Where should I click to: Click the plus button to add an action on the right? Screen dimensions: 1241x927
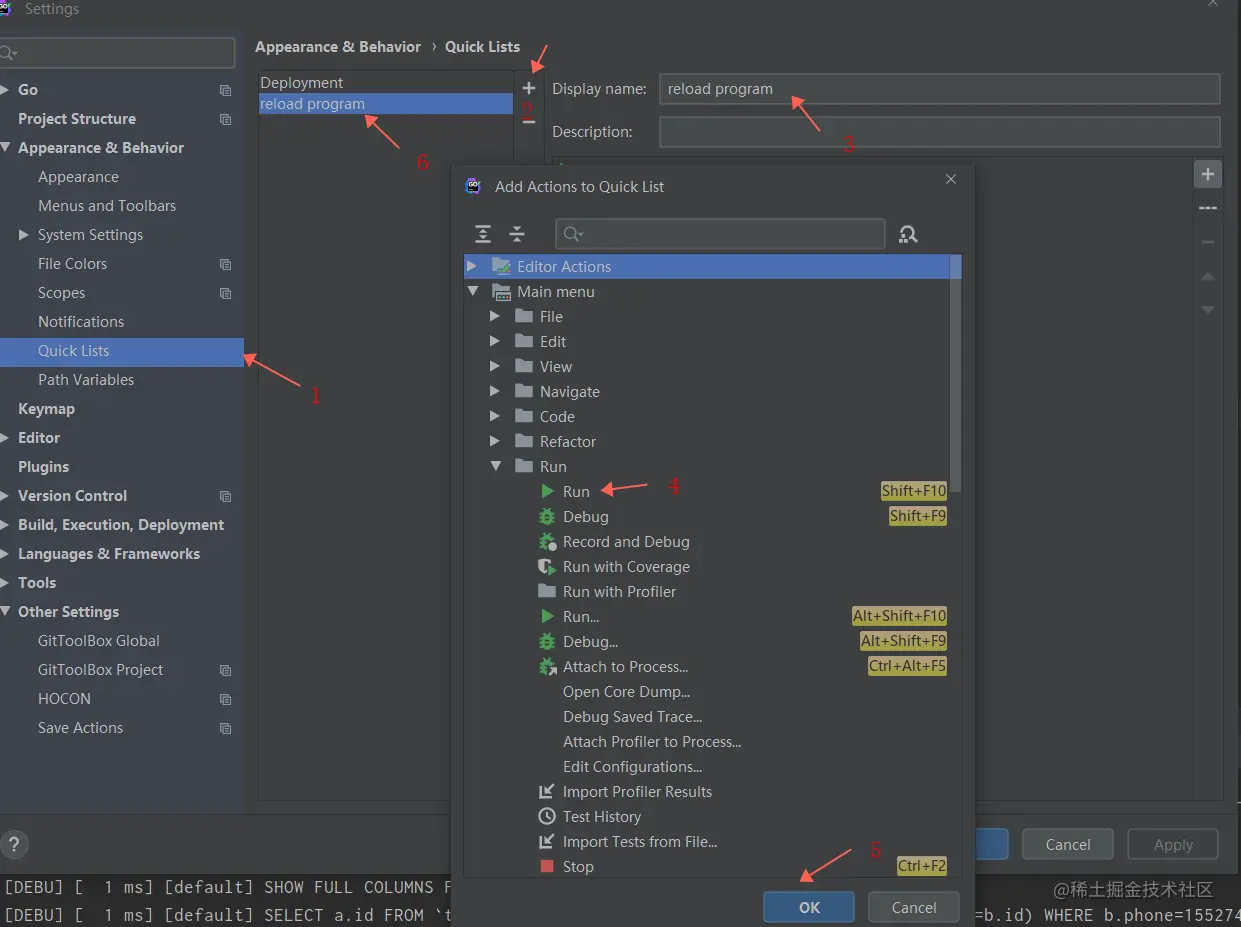pos(1208,174)
